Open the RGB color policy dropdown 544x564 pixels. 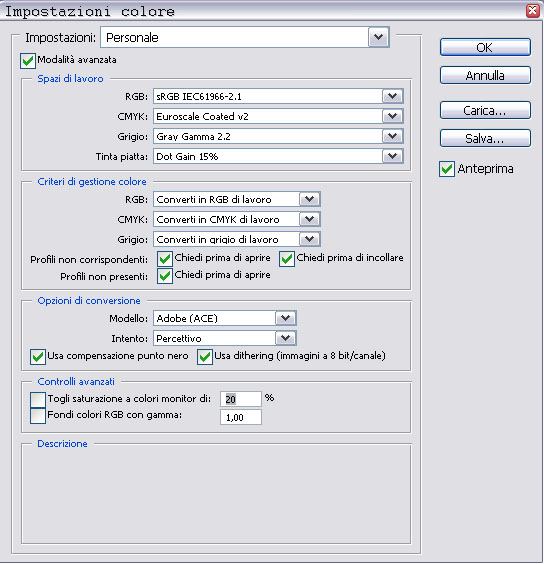[x=309, y=199]
